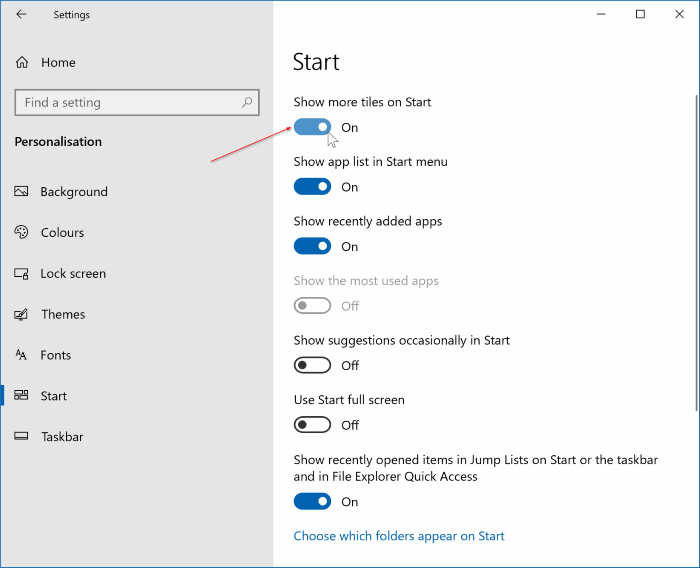Select the Fonts section
Image resolution: width=700 pixels, height=568 pixels.
click(x=56, y=355)
